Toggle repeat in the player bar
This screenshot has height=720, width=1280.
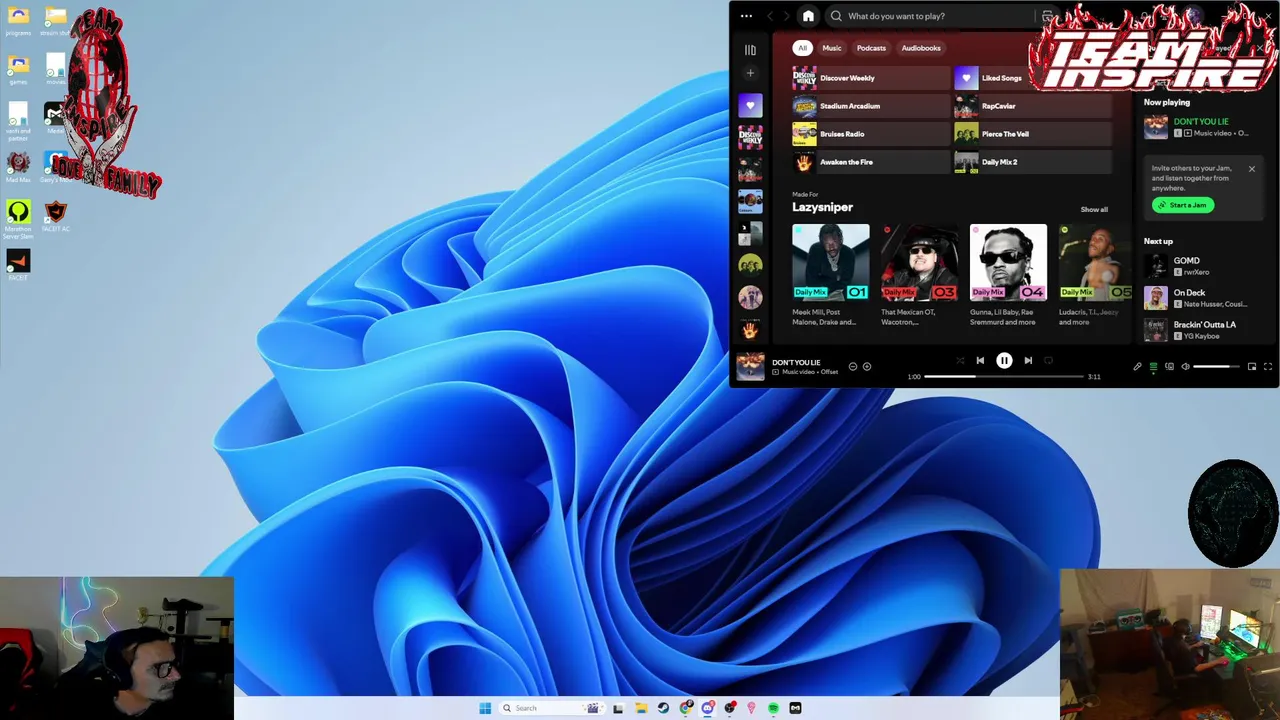click(x=1048, y=360)
